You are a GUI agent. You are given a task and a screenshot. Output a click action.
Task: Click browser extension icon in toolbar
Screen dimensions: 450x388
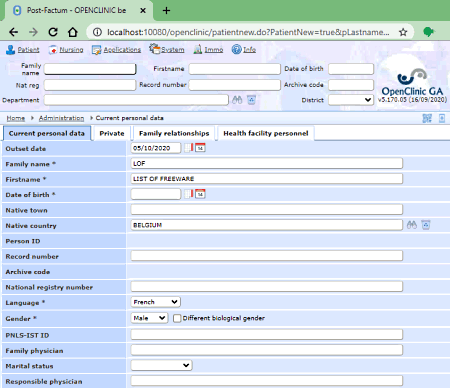point(428,32)
